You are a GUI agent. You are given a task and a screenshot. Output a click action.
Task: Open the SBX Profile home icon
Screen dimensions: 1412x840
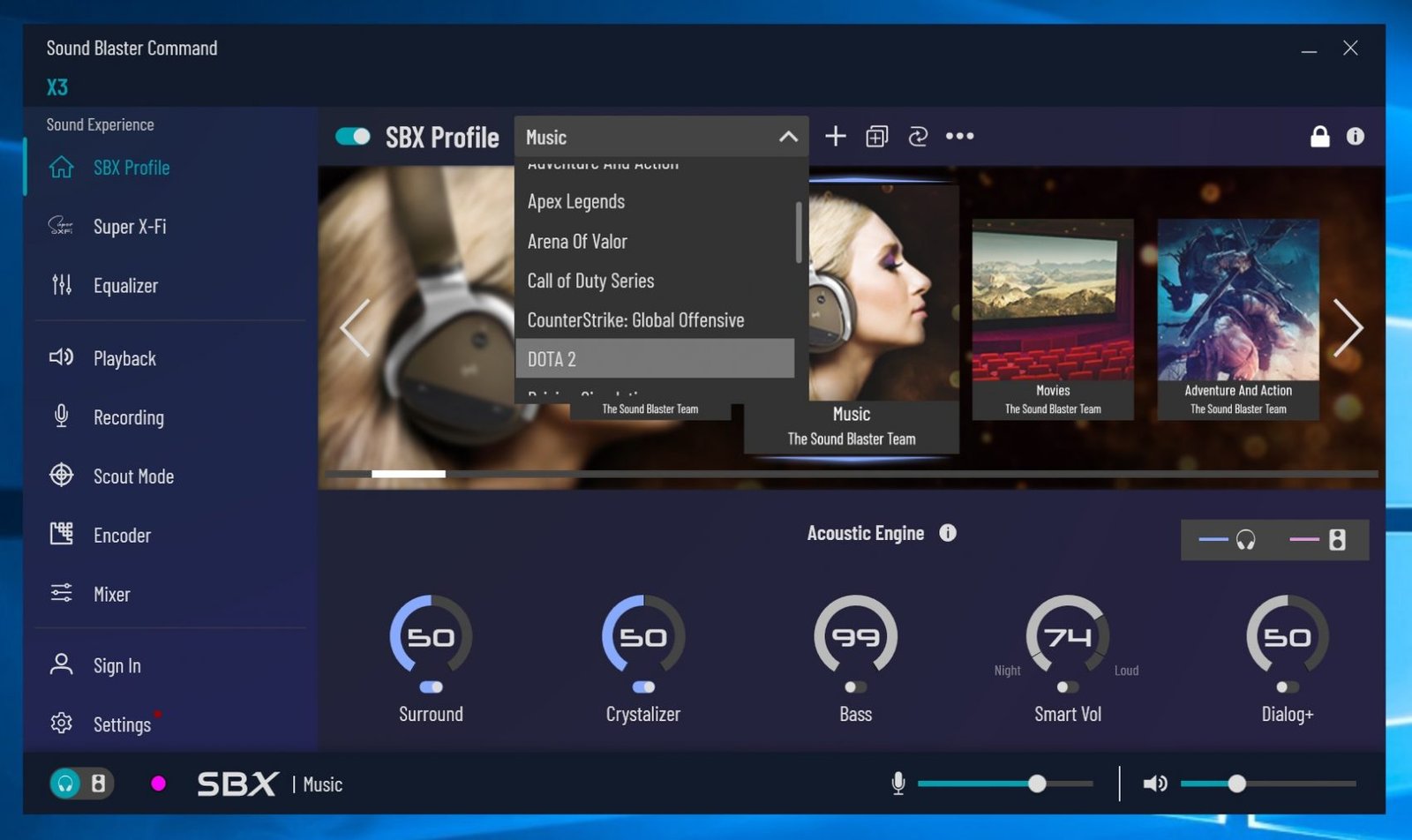coord(61,167)
